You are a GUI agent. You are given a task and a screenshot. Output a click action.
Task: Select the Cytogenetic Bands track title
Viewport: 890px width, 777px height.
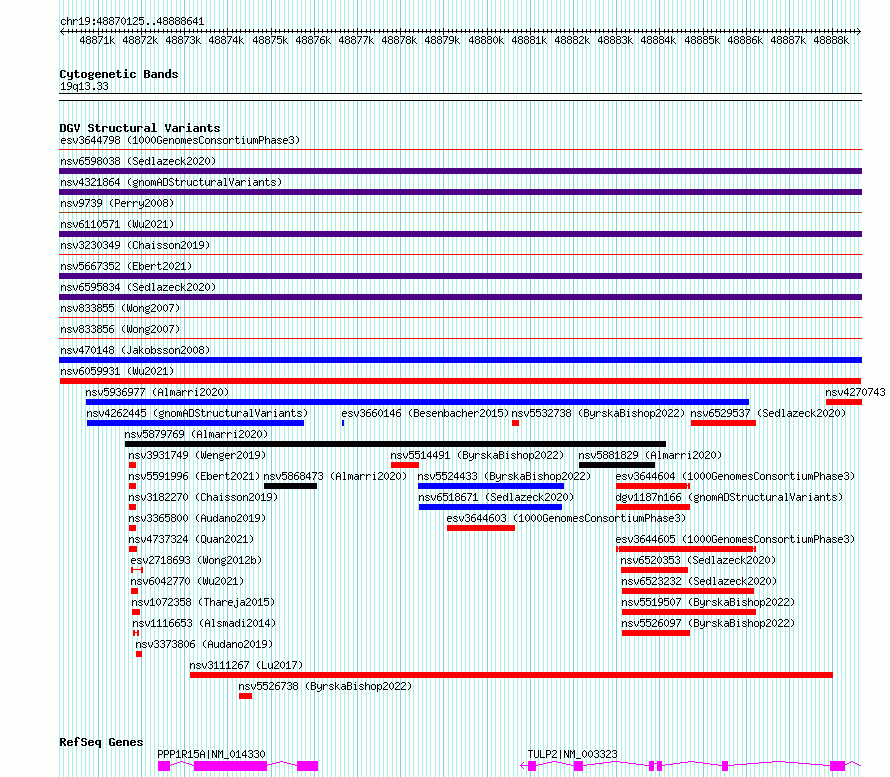(119, 74)
